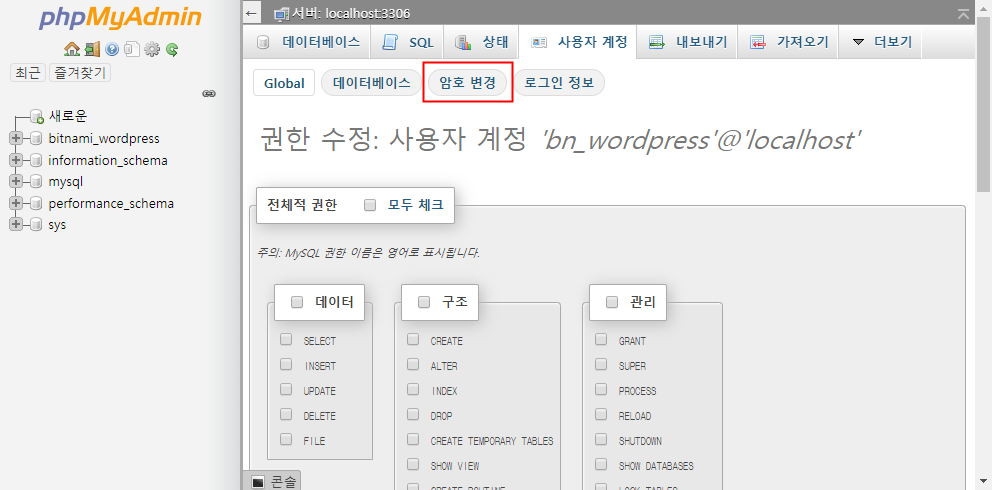Expand the bitnami_wordpress tree node

click(x=15, y=138)
